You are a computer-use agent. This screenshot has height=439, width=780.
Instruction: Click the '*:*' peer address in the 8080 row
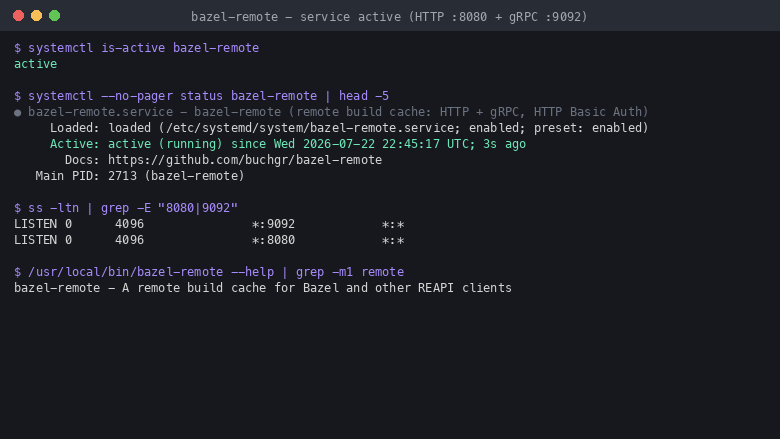click(x=393, y=241)
